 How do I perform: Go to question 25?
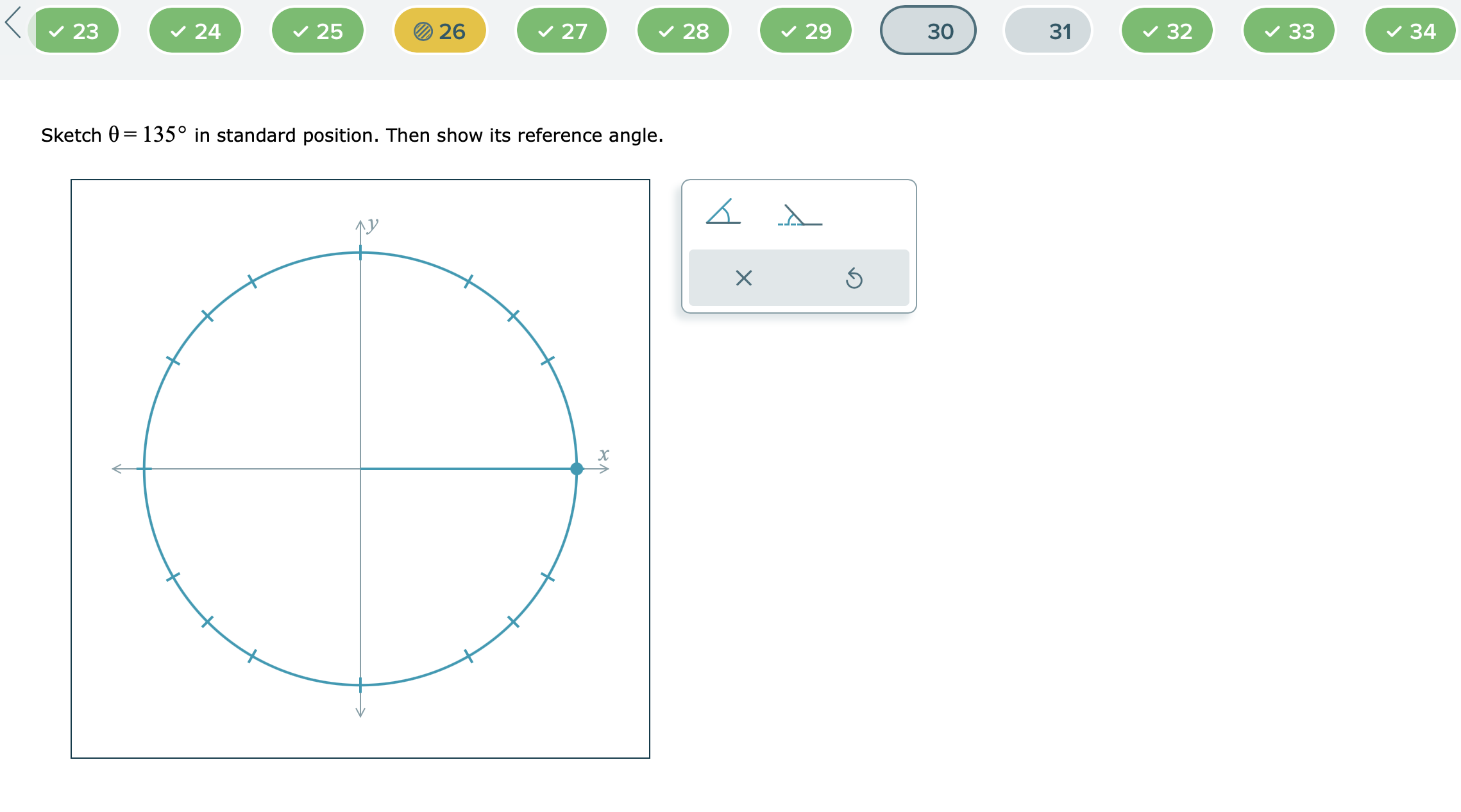317,30
